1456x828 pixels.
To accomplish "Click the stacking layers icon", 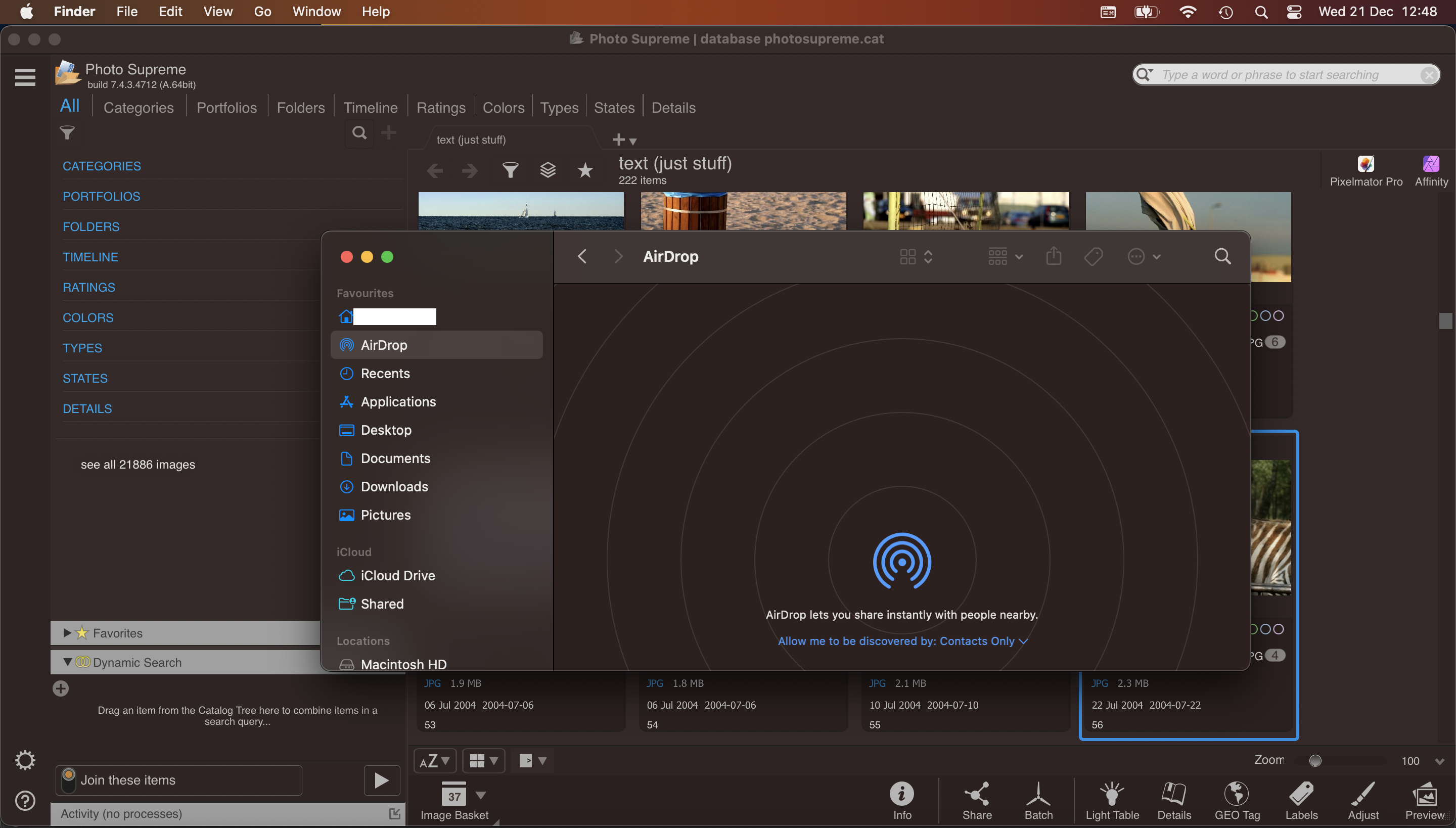I will tap(548, 170).
